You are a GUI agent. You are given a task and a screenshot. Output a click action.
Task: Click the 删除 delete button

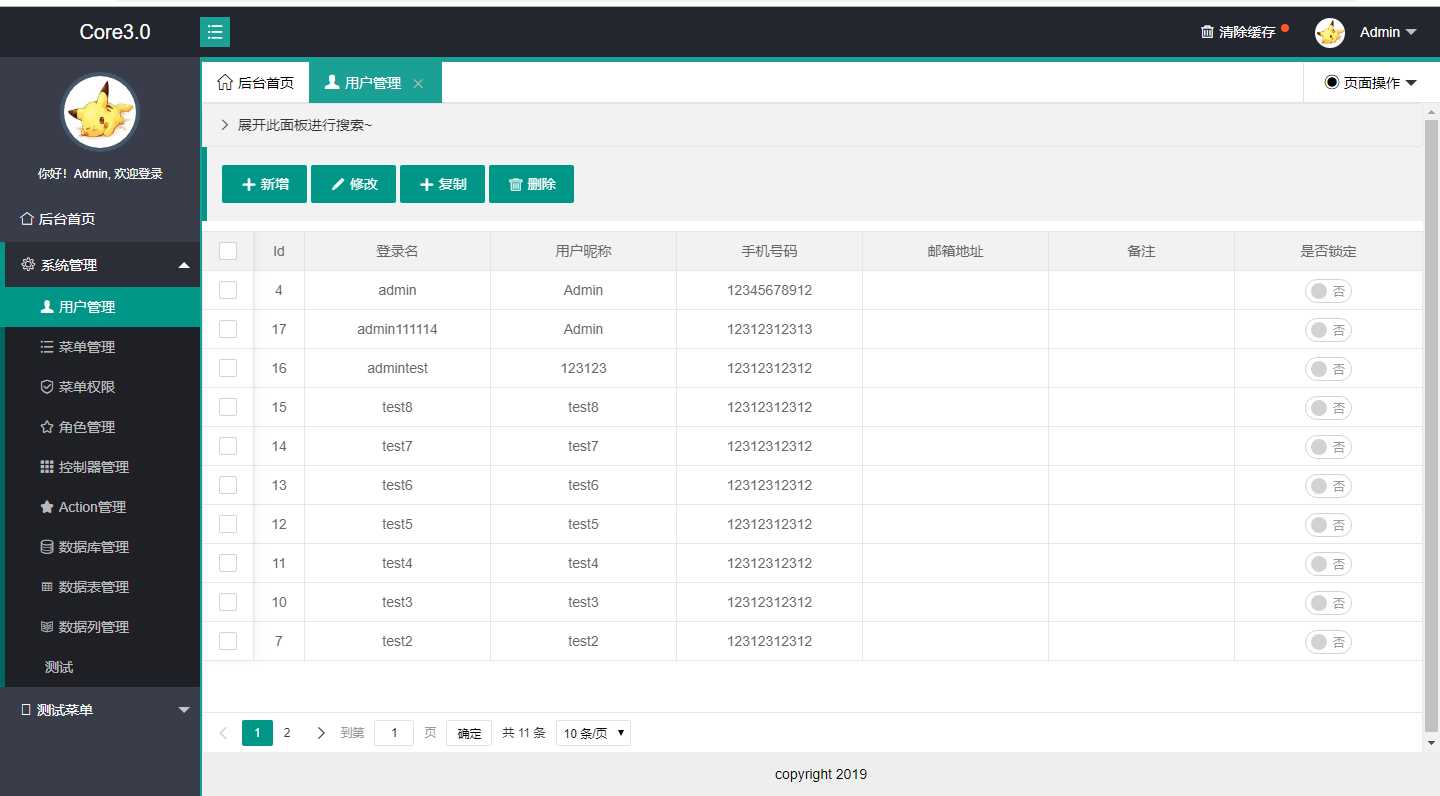(x=531, y=184)
